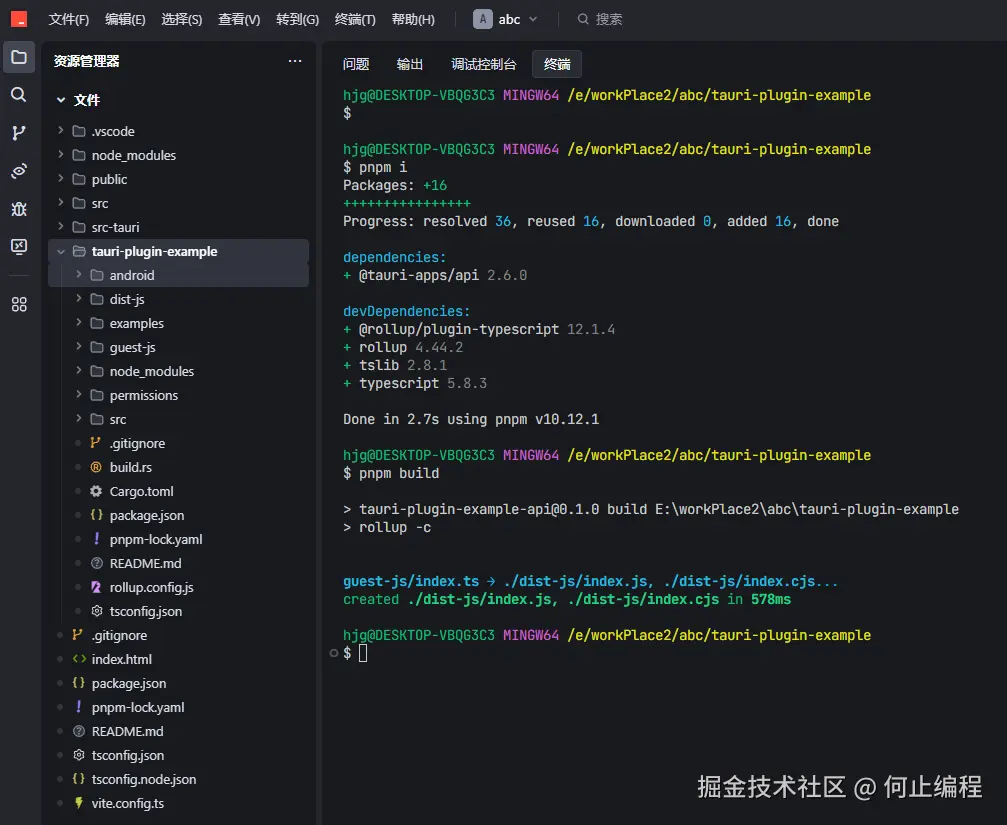Click the android folder icon
This screenshot has width=1007, height=825.
click(x=96, y=275)
